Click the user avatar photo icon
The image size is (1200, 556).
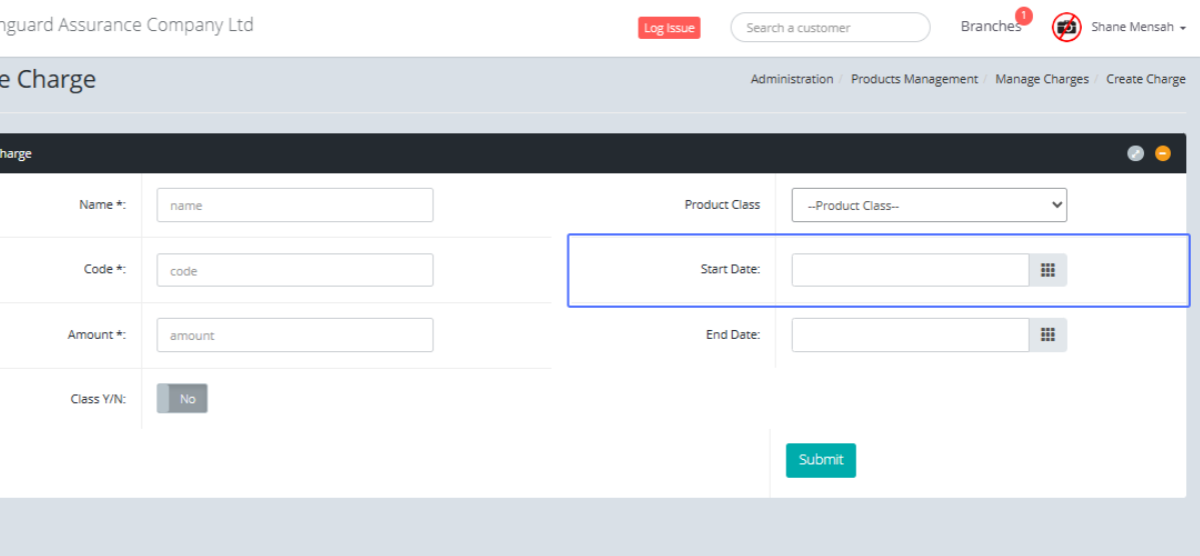click(1067, 27)
